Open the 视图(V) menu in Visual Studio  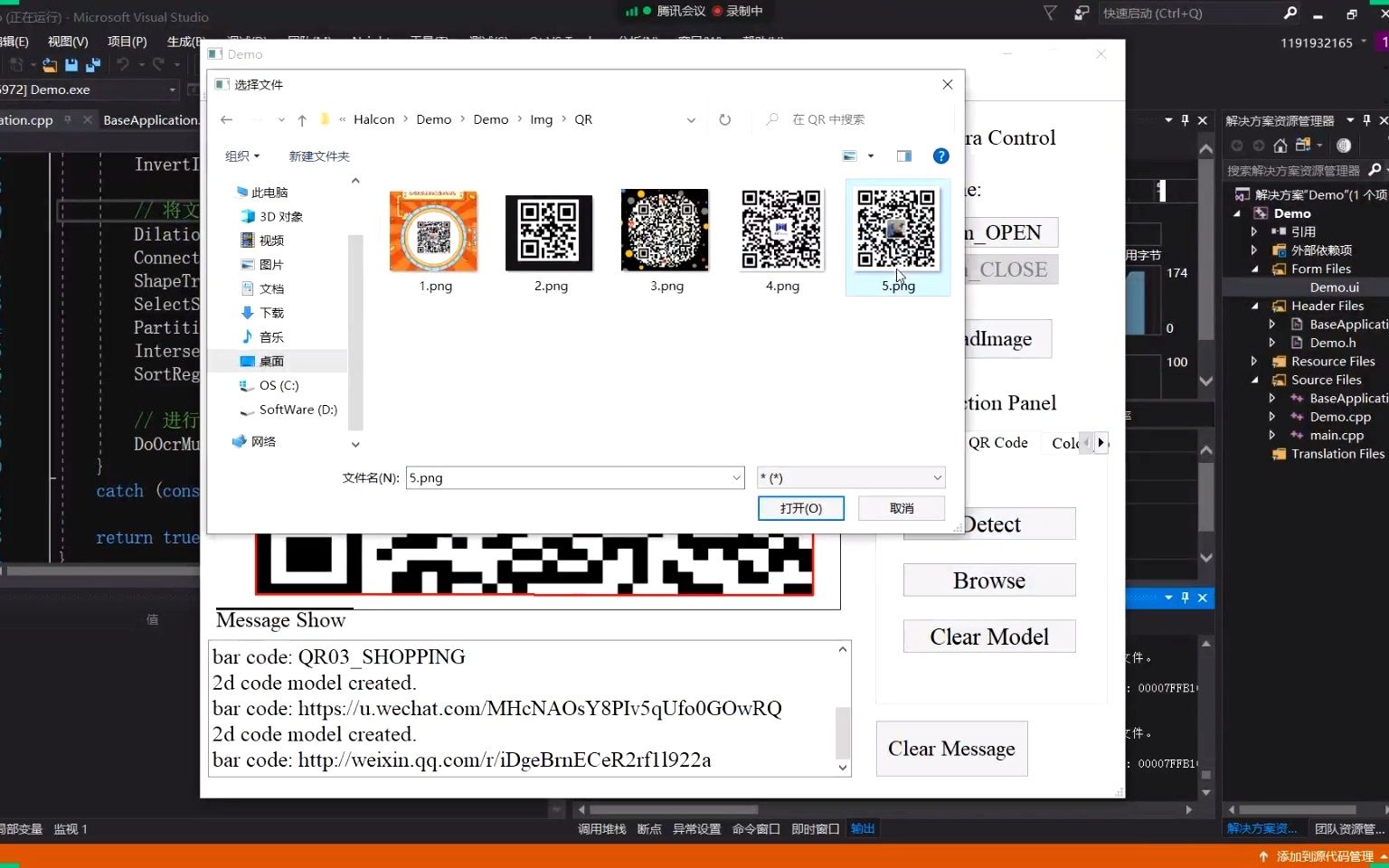click(68, 42)
